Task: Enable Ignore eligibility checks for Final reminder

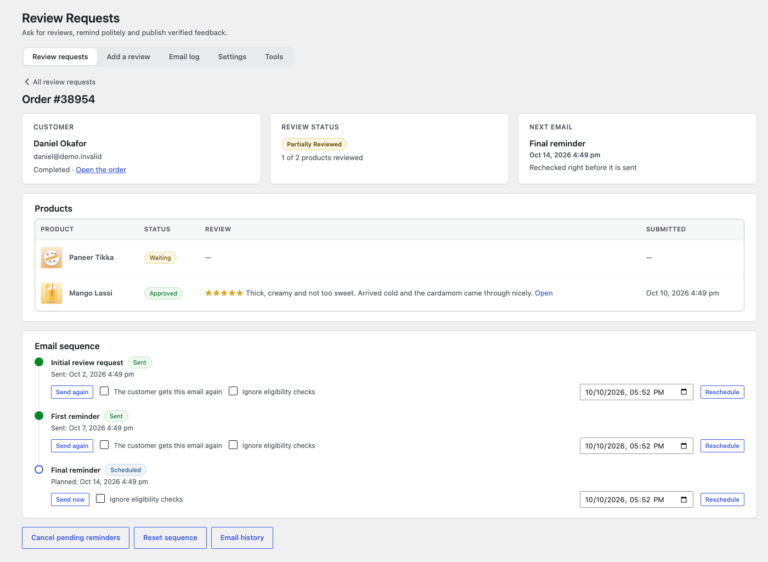Action: click(x=100, y=499)
